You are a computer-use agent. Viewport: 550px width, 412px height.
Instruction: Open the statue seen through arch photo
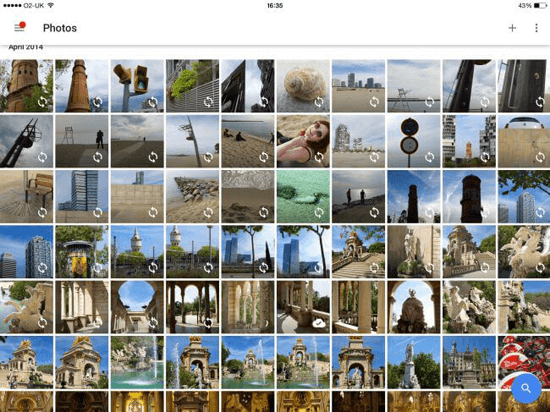click(x=414, y=307)
